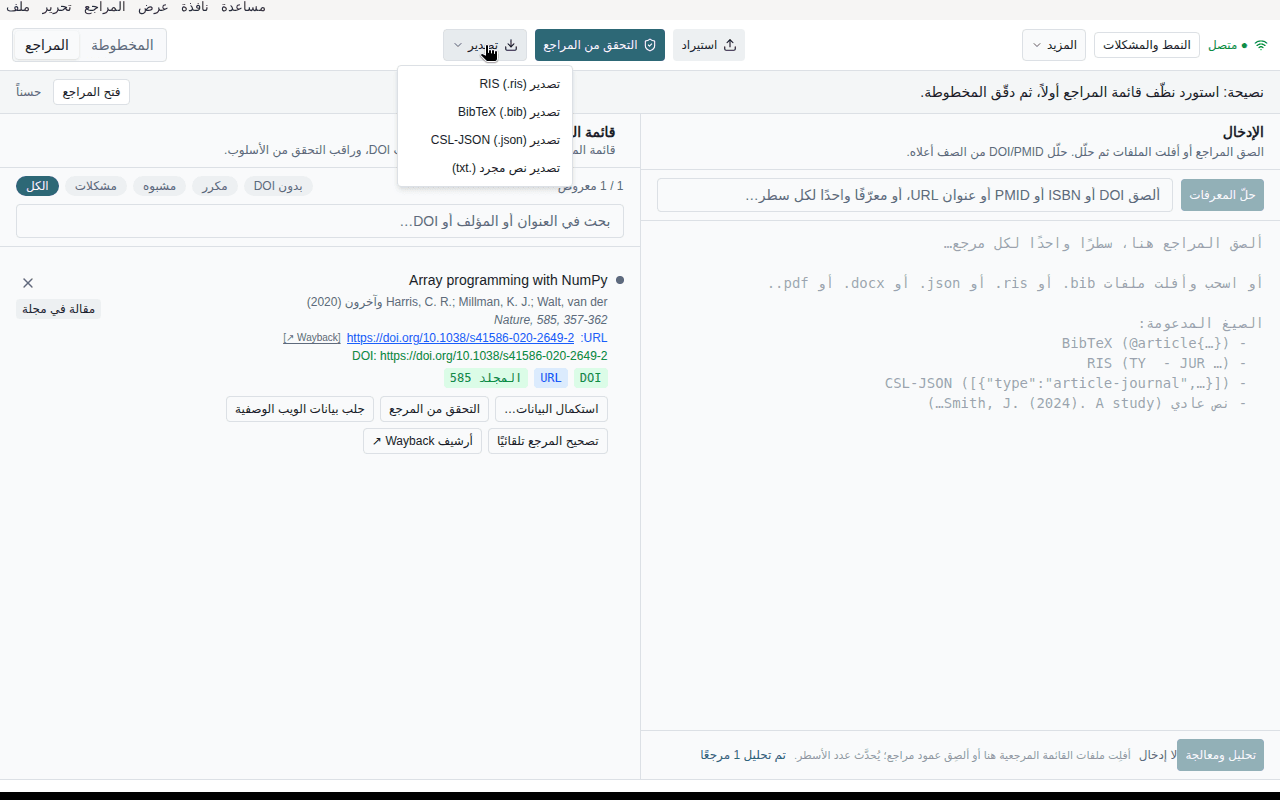Click the search by title or author field
Screen dimensions: 1280x800
(x=320, y=221)
